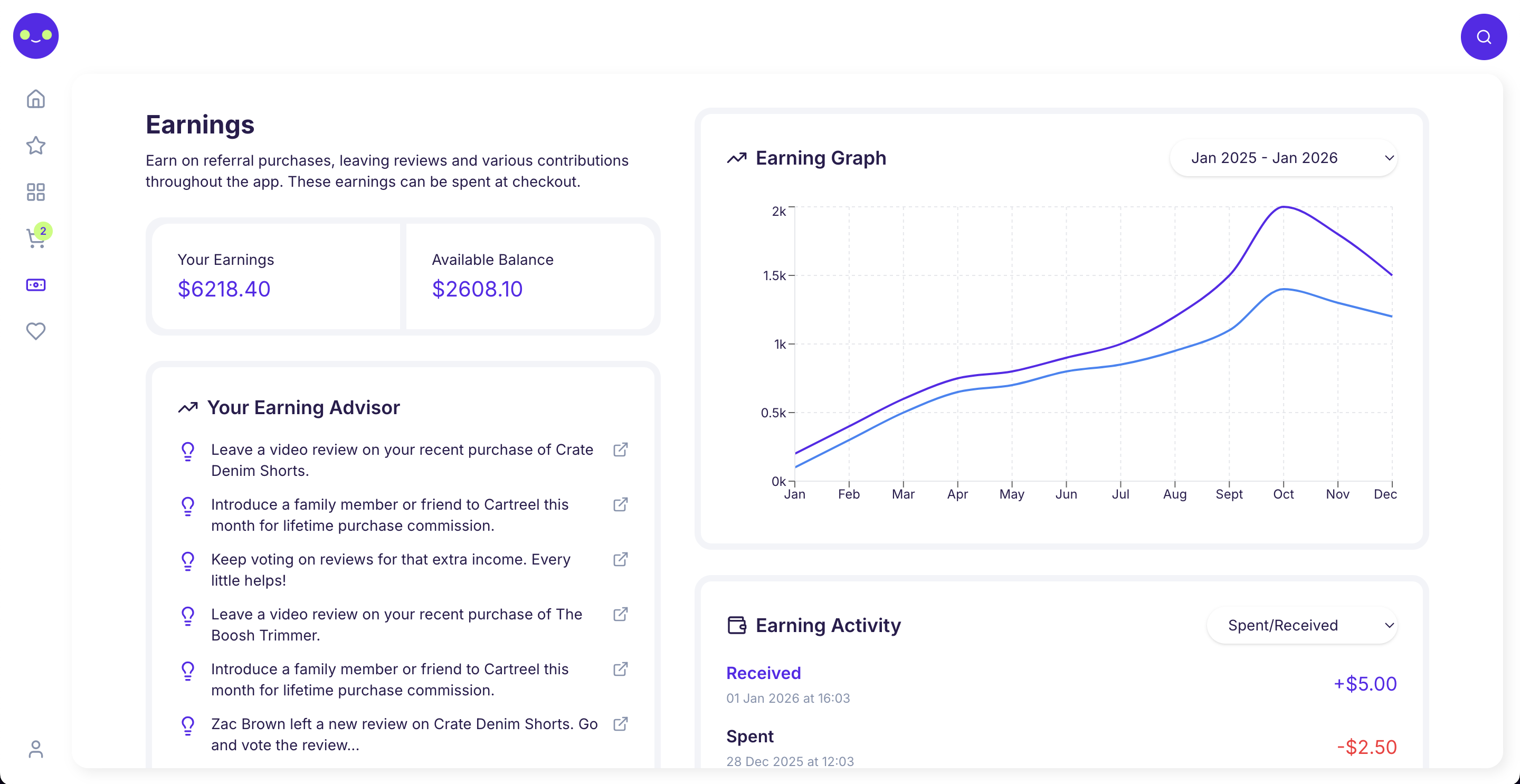Open link for Crate Denim Shorts video review tip

(621, 450)
